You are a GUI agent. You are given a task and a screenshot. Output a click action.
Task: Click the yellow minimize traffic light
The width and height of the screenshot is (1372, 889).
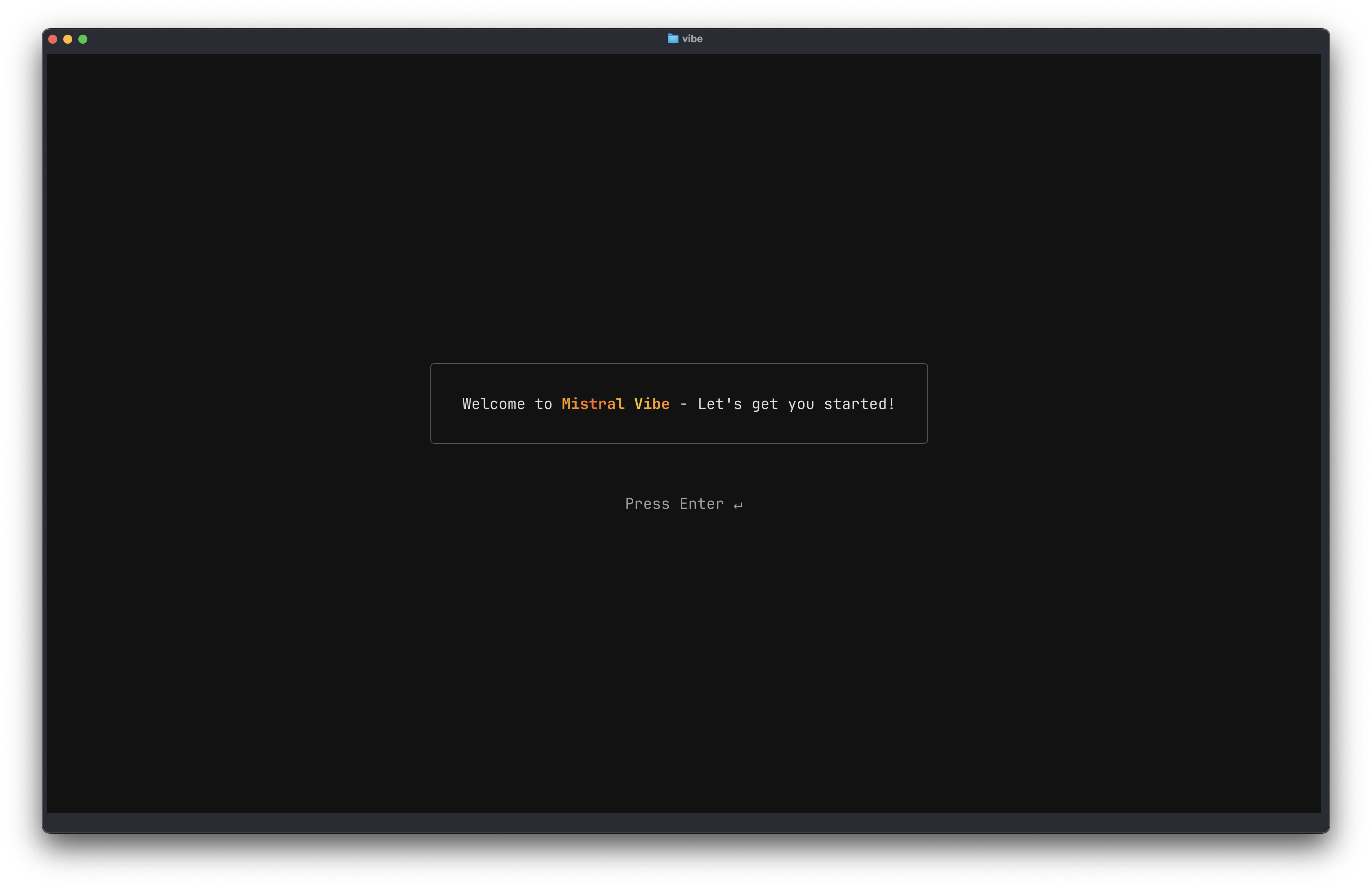(68, 39)
